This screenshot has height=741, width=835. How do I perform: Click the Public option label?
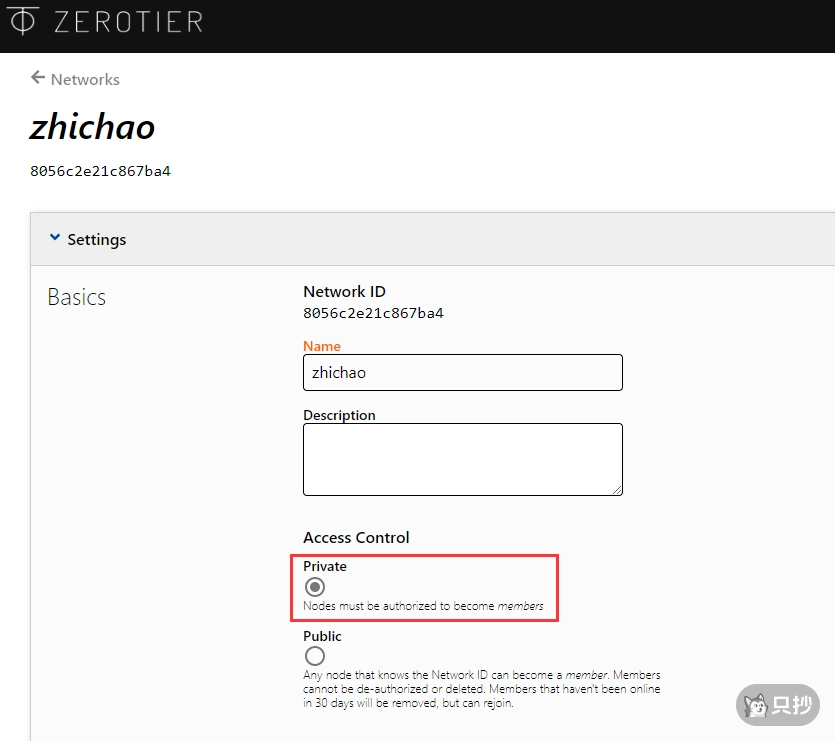pos(322,636)
